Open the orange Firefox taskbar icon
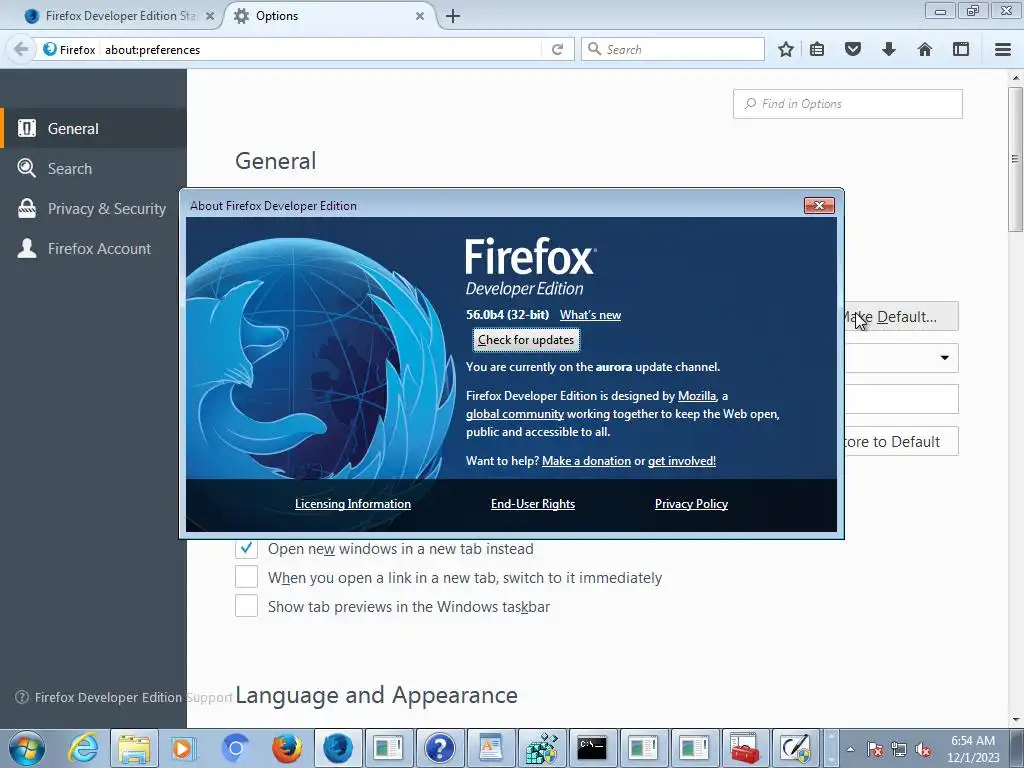1024x768 pixels. pos(286,748)
